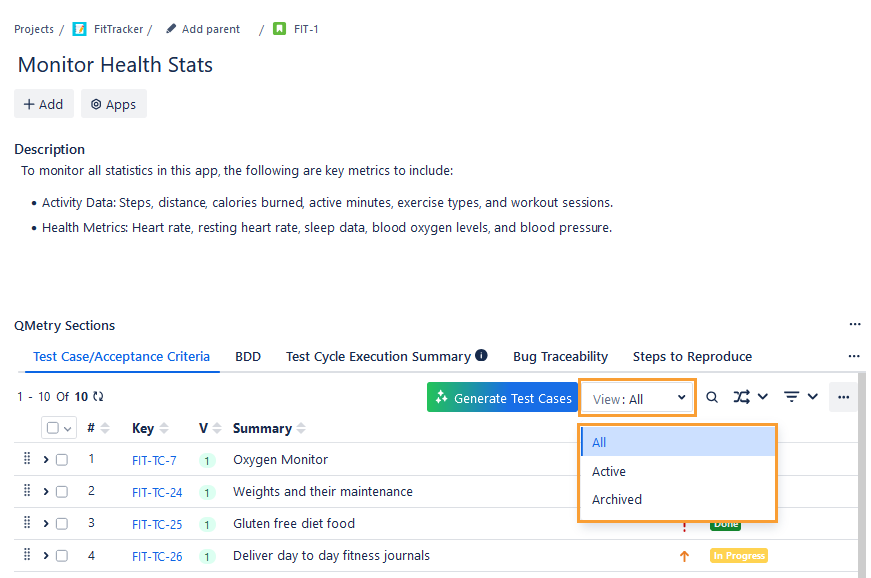Choose Archived from the View dropdown list
The height and width of the screenshot is (578, 871).
coord(617,499)
